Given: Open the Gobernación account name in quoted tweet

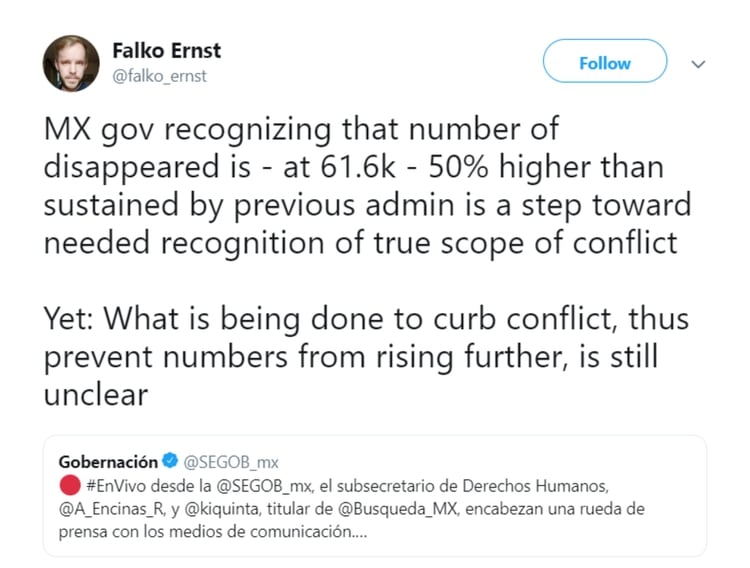Looking at the screenshot, I should 108,462.
